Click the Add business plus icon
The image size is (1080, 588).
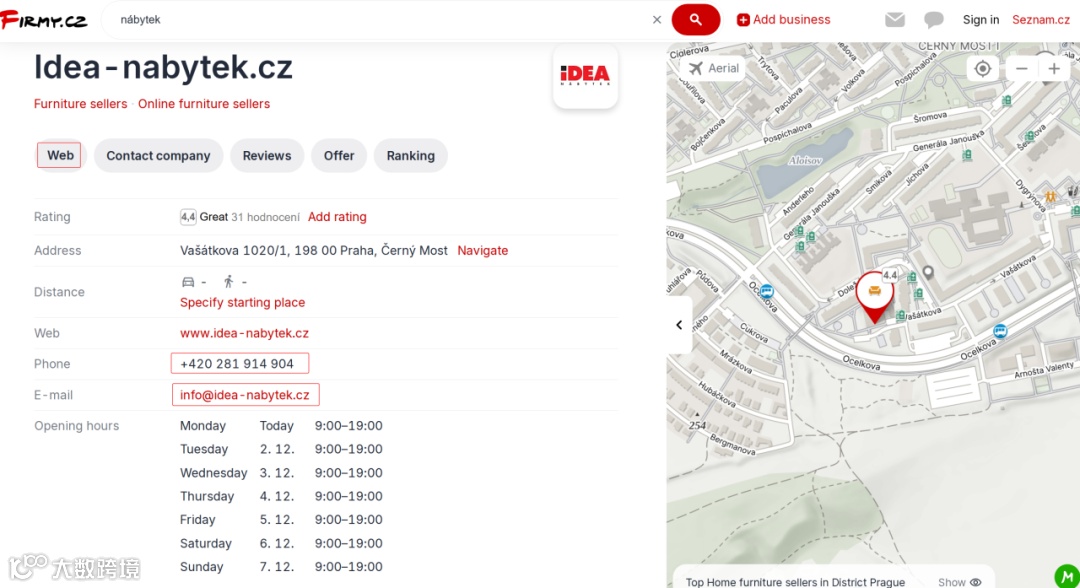pos(742,20)
